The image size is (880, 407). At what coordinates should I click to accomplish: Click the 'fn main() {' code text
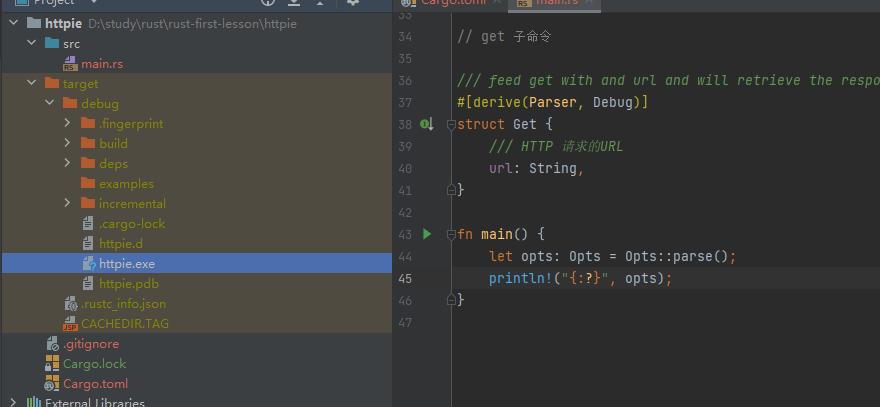[501, 235]
